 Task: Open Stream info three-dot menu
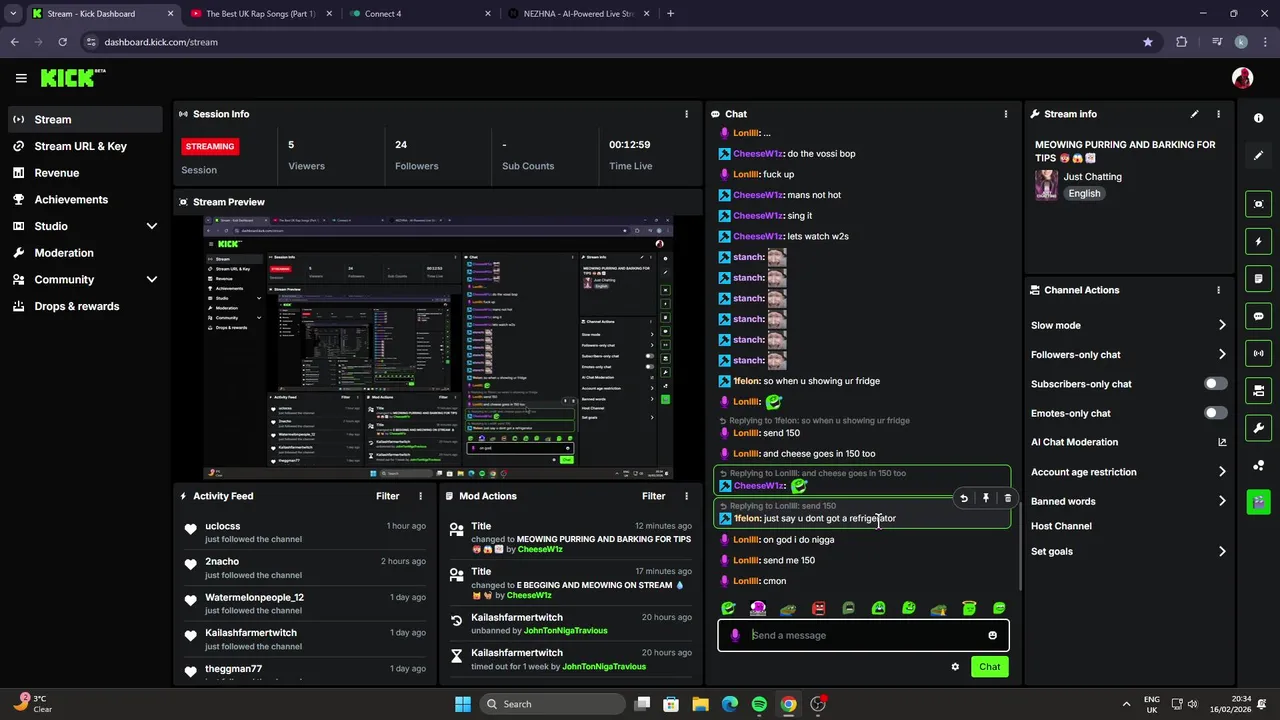[1218, 114]
